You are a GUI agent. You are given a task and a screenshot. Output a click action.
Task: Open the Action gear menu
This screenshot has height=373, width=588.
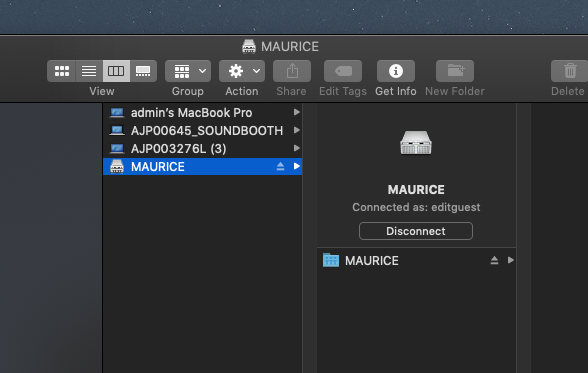[x=242, y=71]
